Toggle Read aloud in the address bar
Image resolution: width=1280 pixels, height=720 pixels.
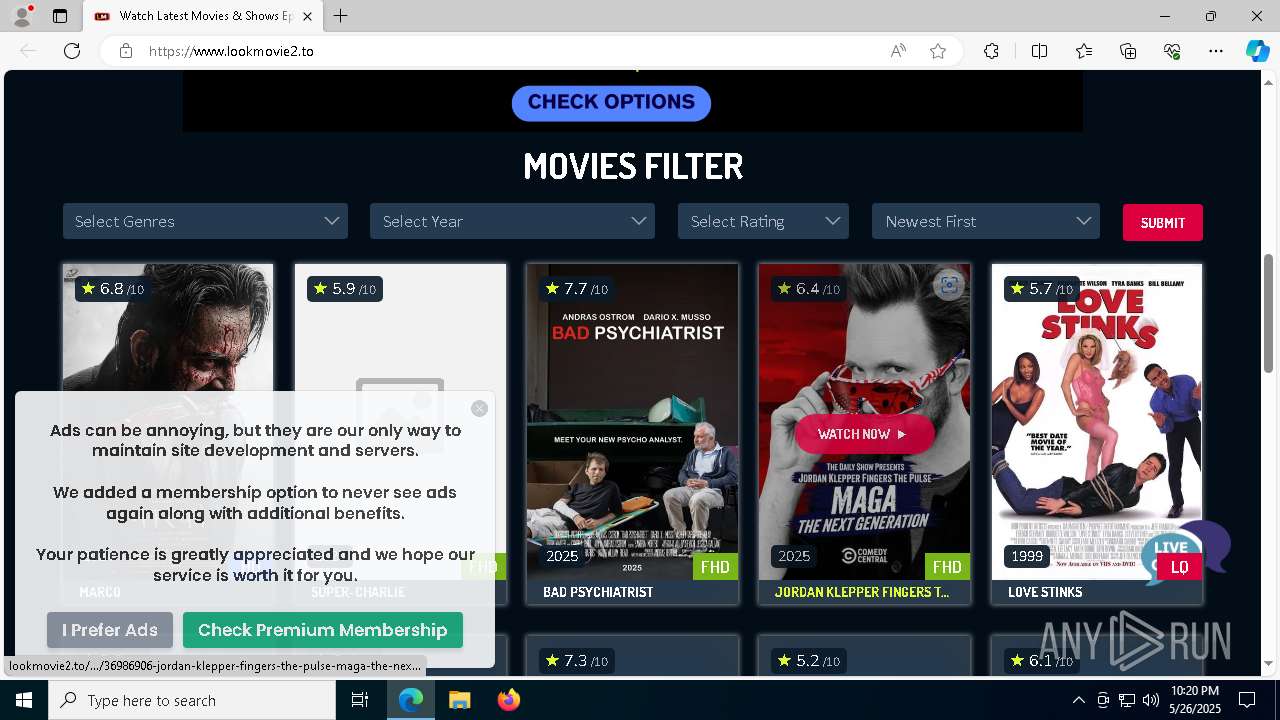pyautogui.click(x=898, y=51)
